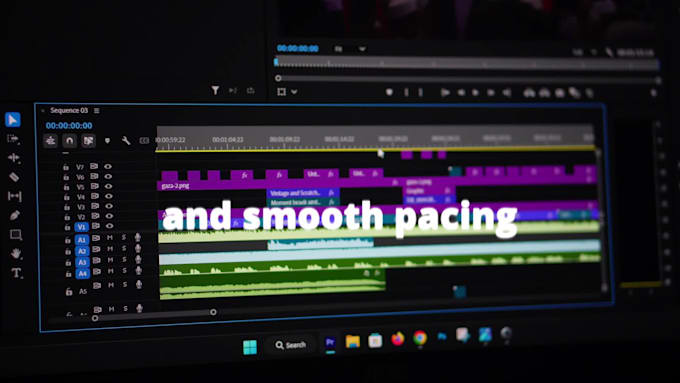Toggle lock on track A5

point(69,292)
